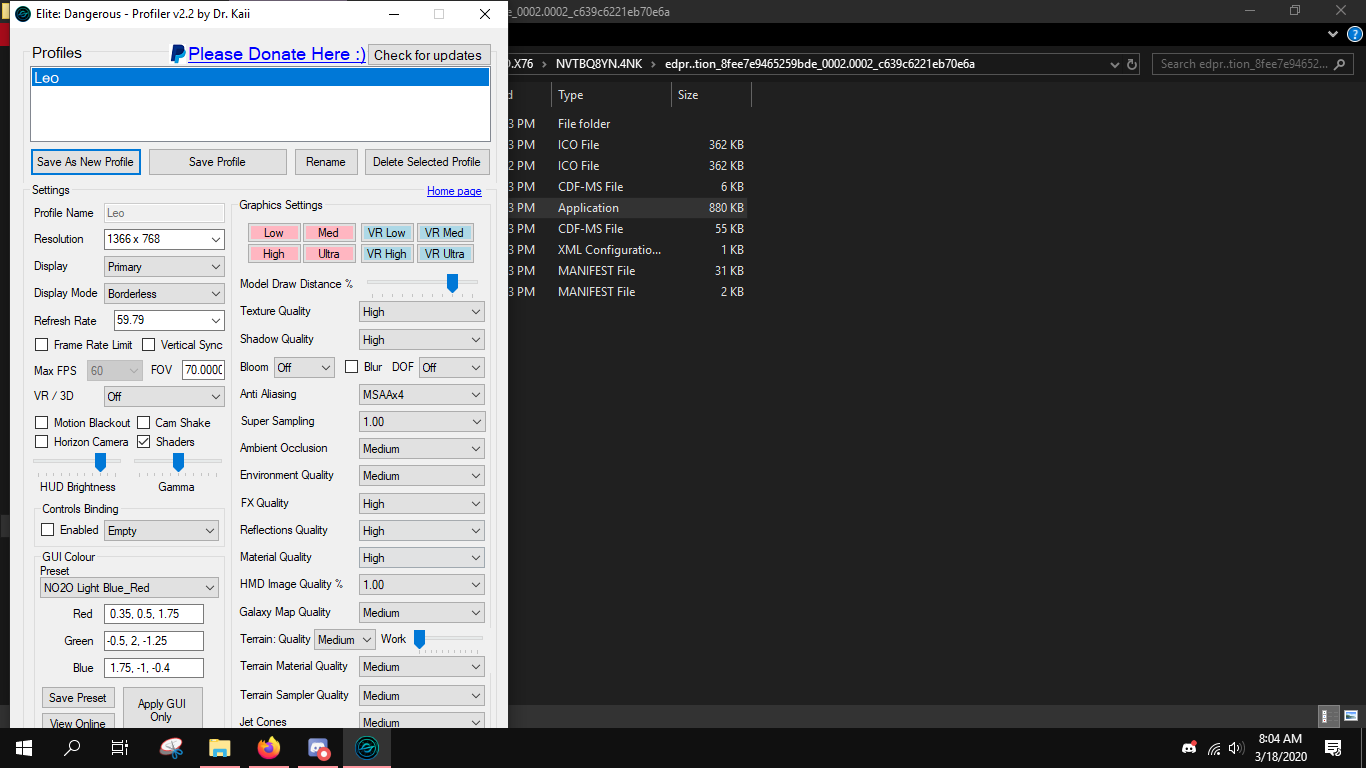This screenshot has width=1366, height=768.
Task: Open the paint palette app on the taskbar
Action: click(x=171, y=747)
